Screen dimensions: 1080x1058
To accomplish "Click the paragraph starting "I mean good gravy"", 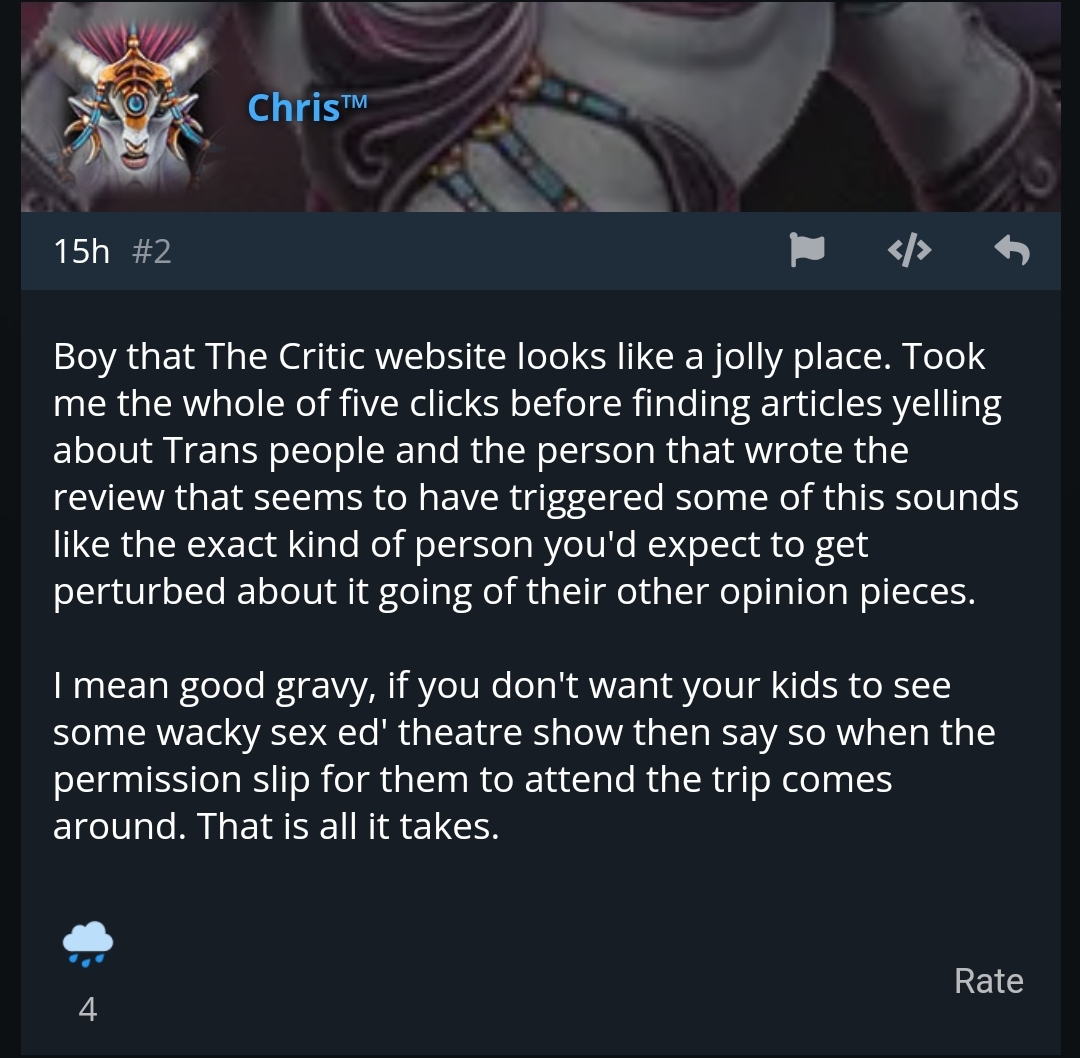I will click(x=523, y=756).
